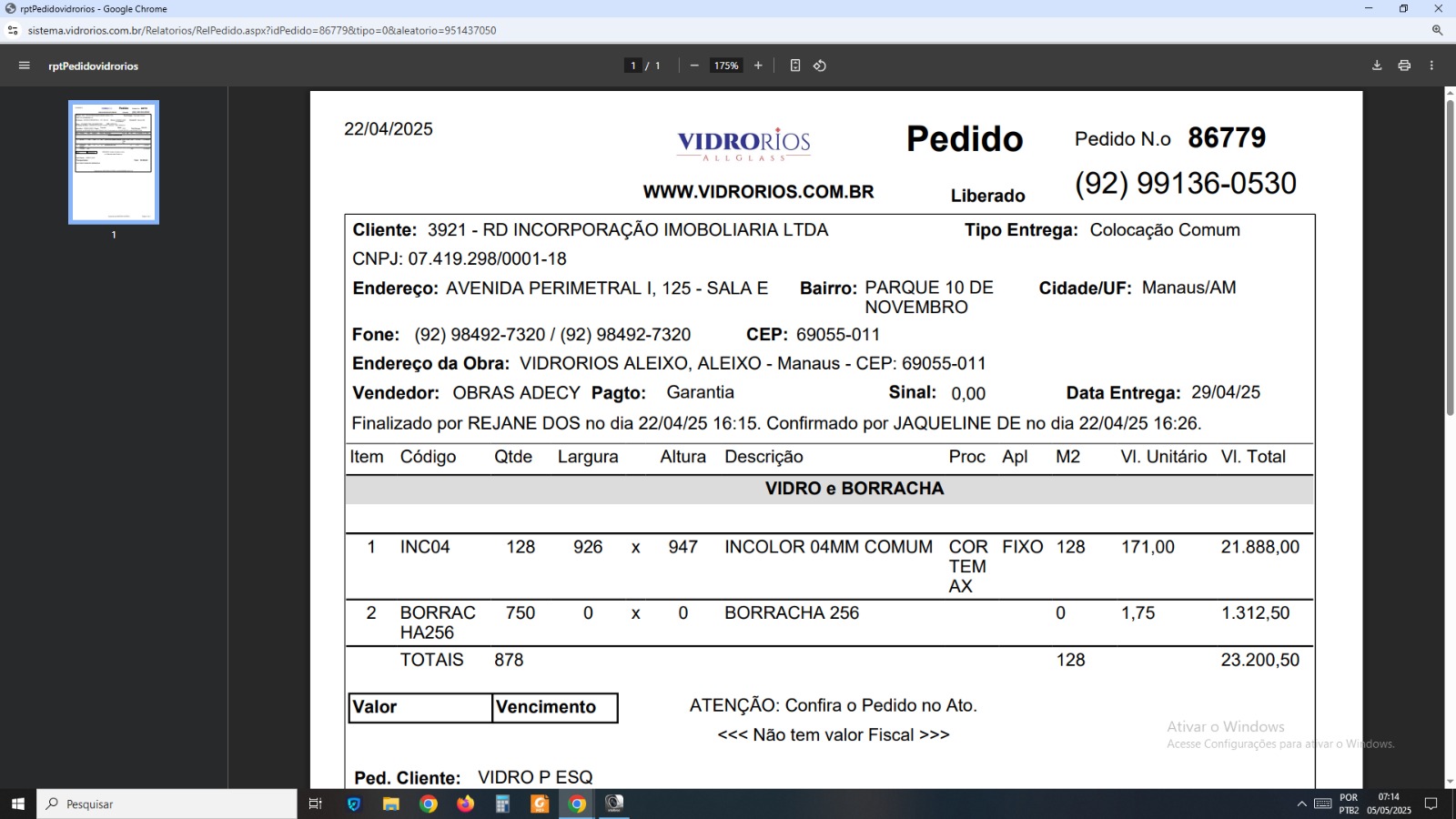Click the zoom in plus button
Image resolution: width=1456 pixels, height=819 pixels.
(x=758, y=66)
